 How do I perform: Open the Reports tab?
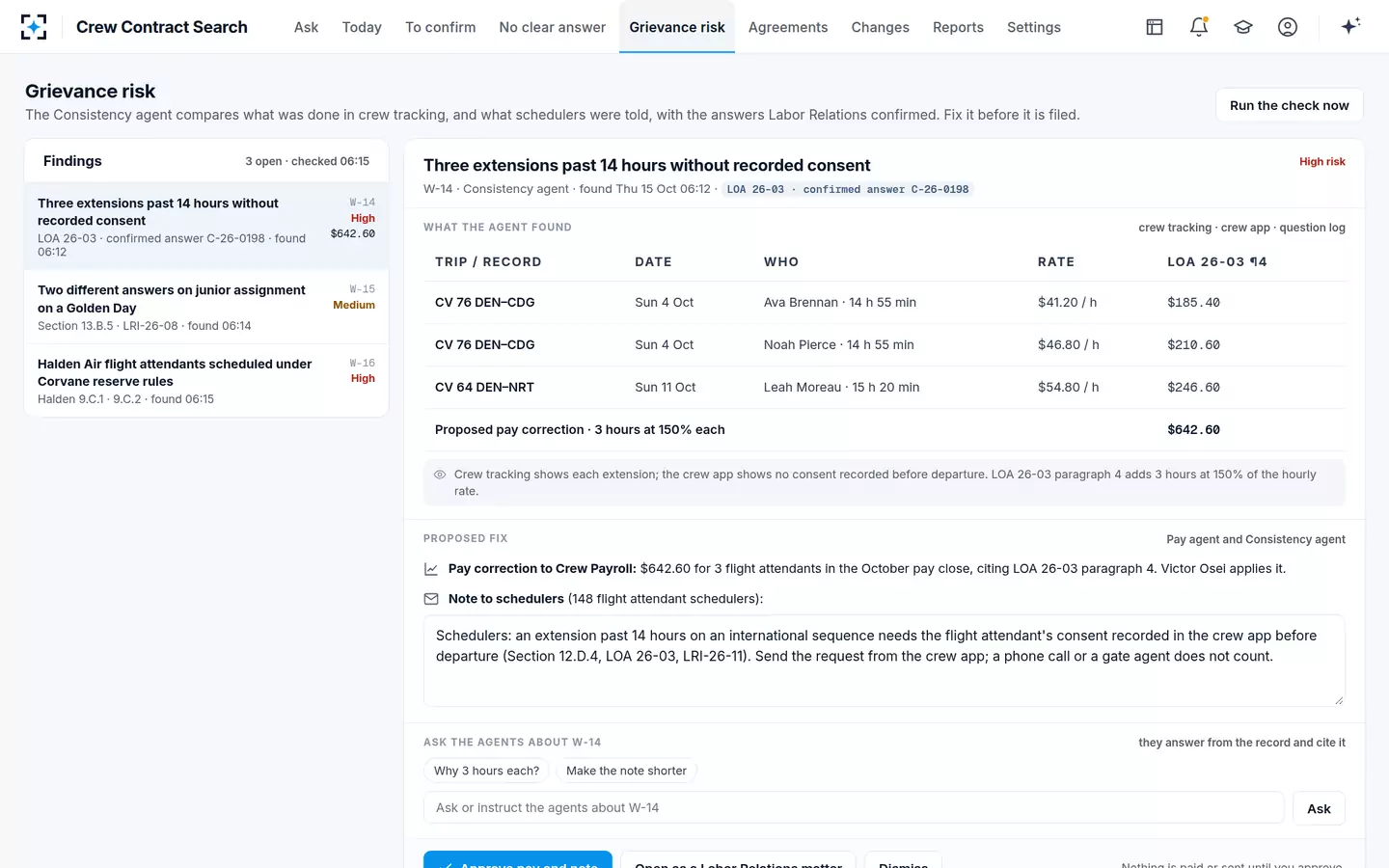(x=958, y=27)
